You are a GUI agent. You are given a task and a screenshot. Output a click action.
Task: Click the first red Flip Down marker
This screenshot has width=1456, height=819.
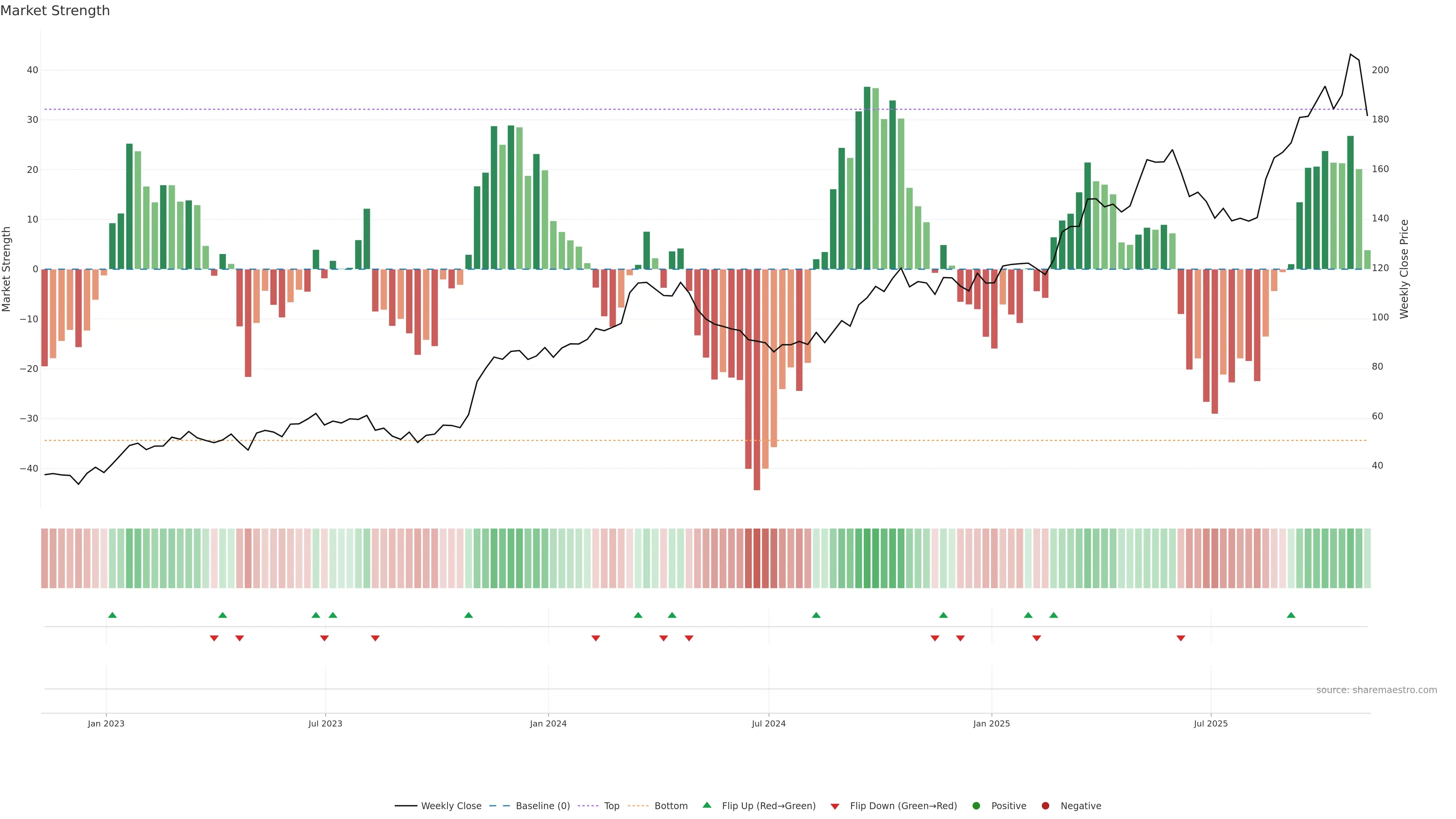coord(214,638)
